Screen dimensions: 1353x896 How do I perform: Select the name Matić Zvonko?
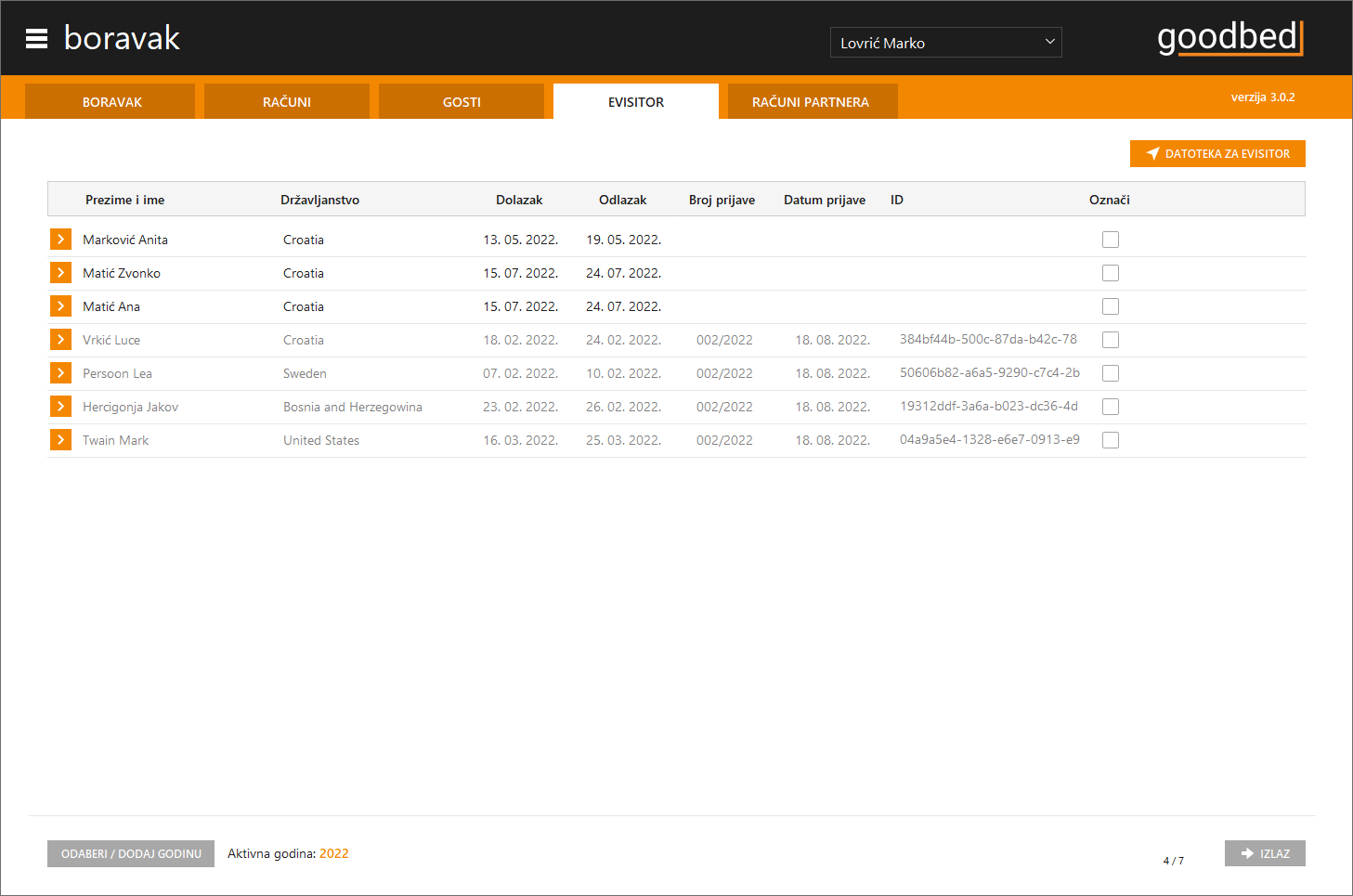[122, 273]
